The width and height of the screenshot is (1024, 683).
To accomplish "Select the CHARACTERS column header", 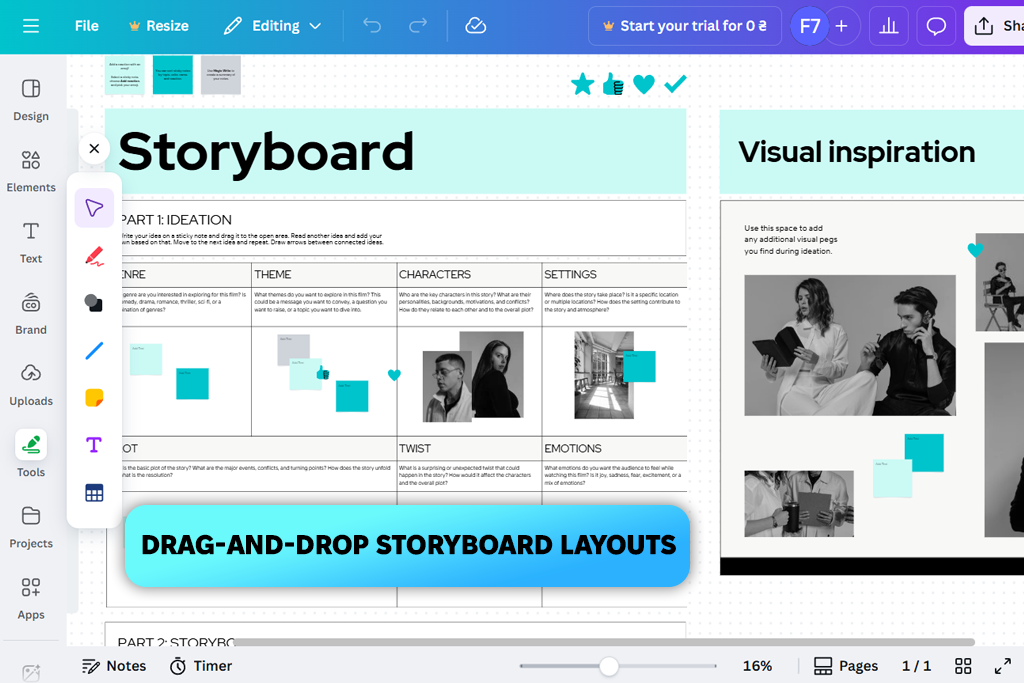I will click(x=435, y=274).
